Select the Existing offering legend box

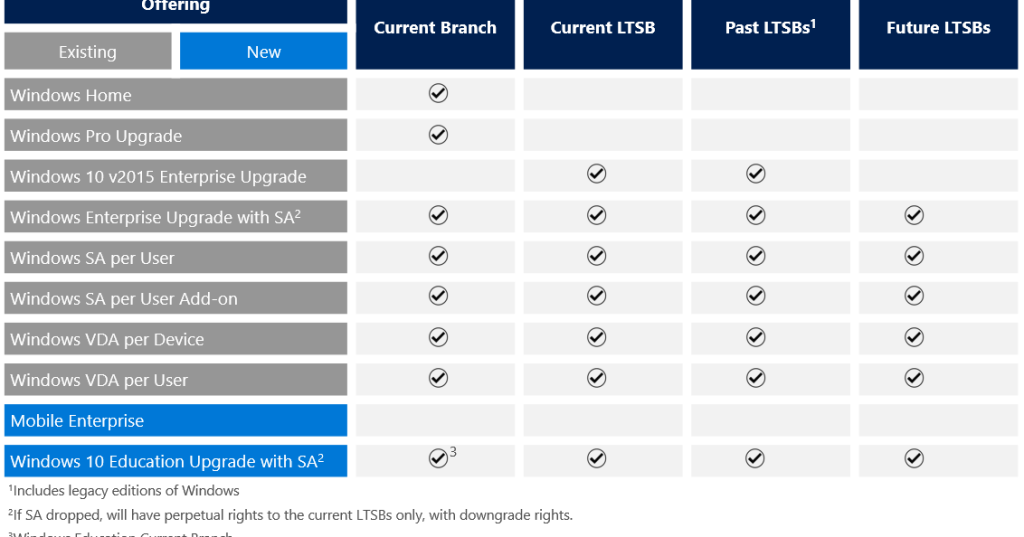(87, 52)
